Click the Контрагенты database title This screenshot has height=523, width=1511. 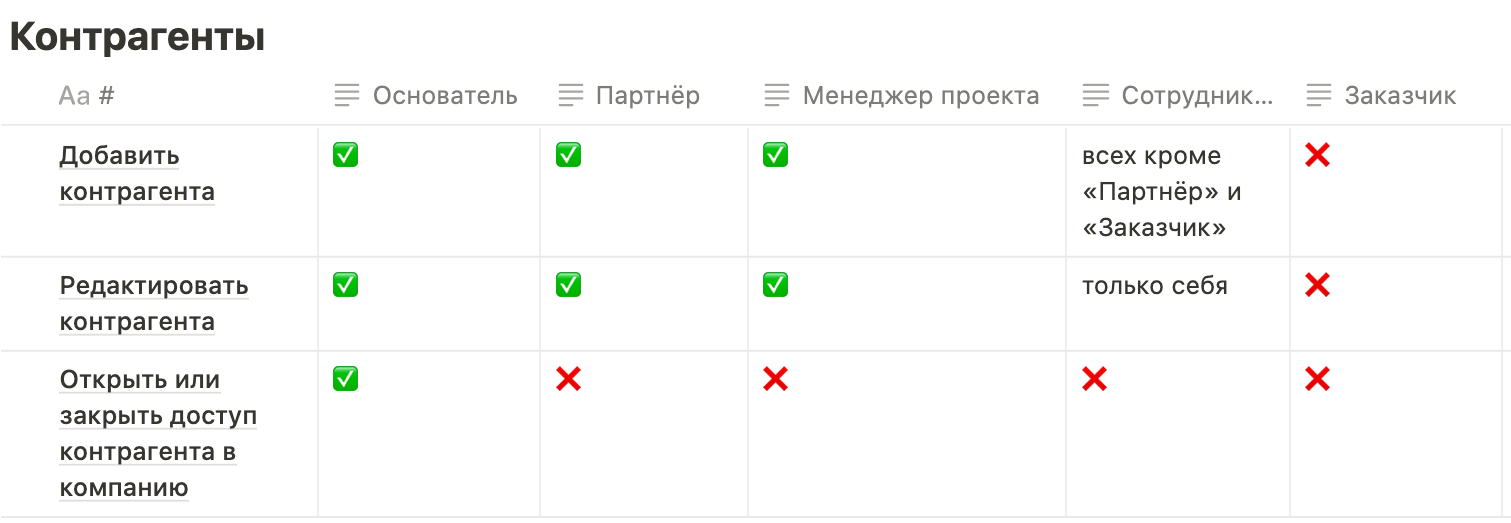137,38
